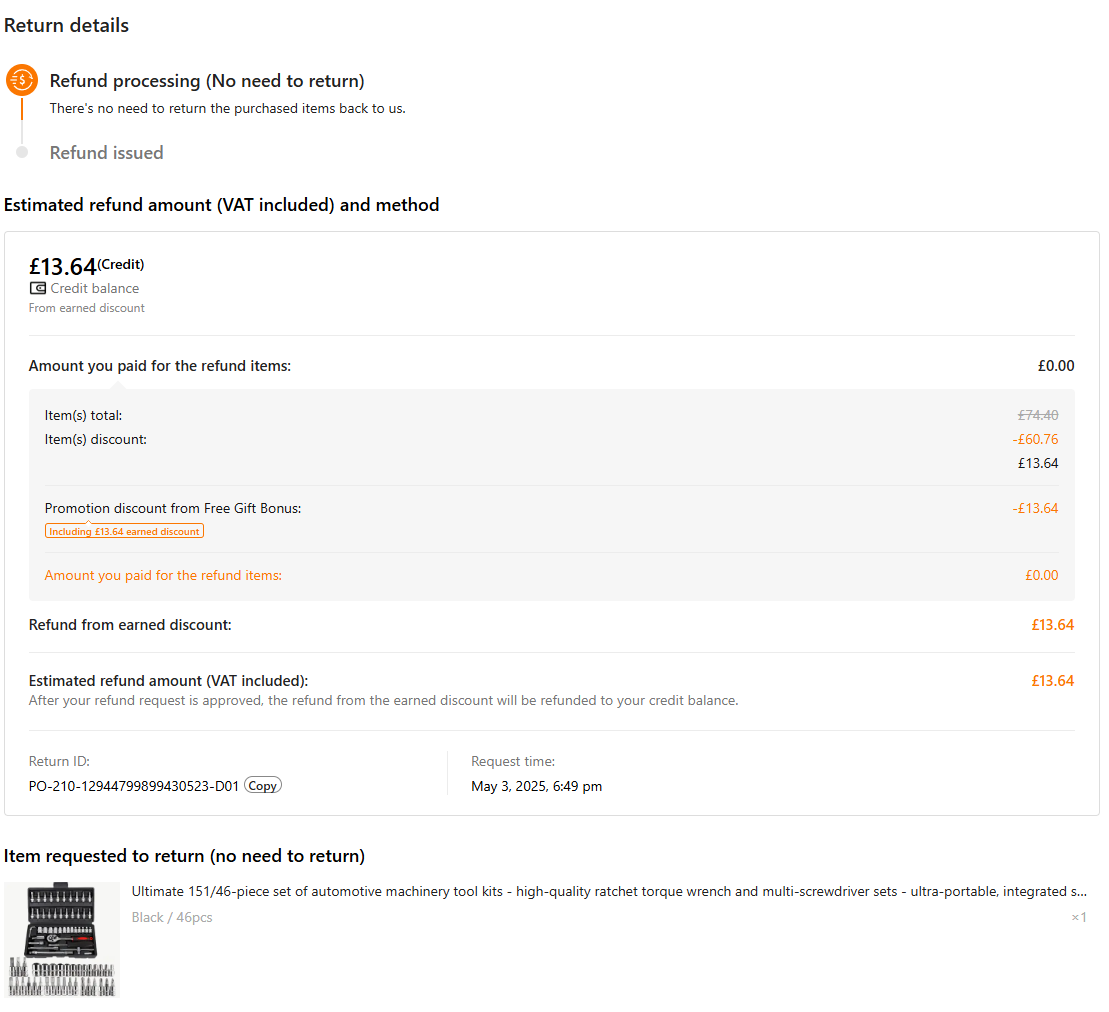1109x1012 pixels.
Task: Click the 'Refund from earned discount' row label
Action: coord(130,625)
